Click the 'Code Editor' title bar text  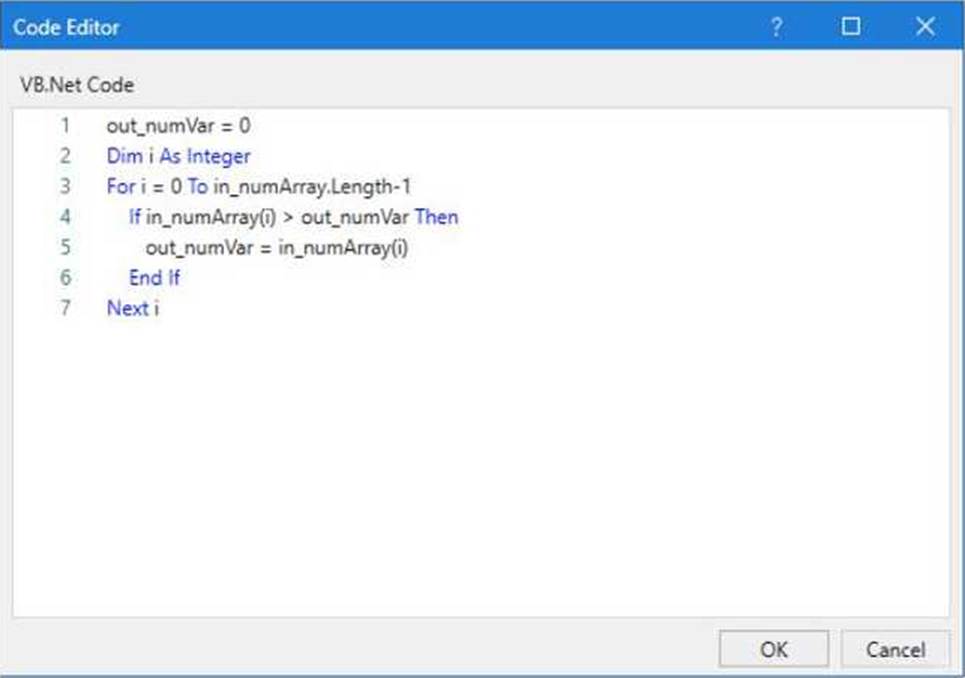pyautogui.click(x=66, y=27)
